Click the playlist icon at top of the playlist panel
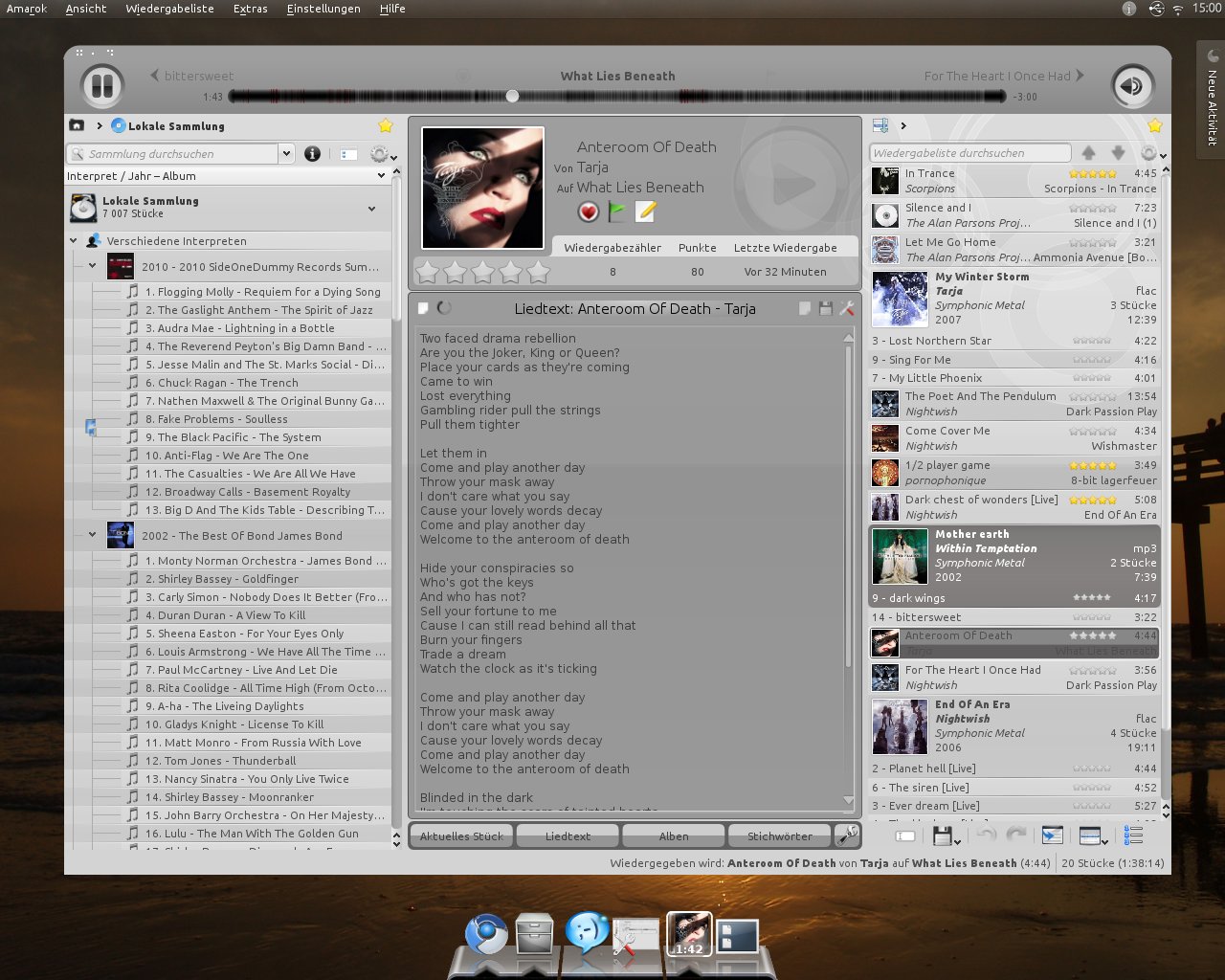Screen dimensions: 1225x980 (x=880, y=125)
